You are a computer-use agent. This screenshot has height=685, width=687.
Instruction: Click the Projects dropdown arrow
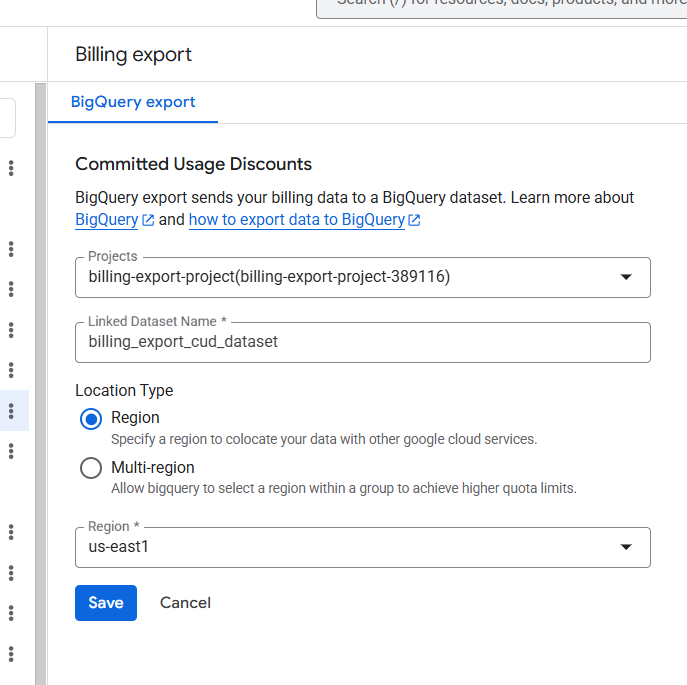pos(626,277)
